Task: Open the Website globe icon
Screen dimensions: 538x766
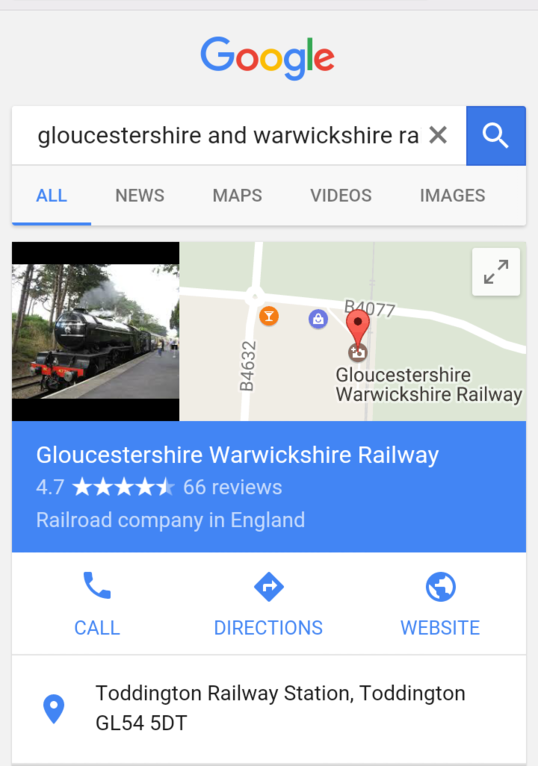Action: pyautogui.click(x=440, y=586)
